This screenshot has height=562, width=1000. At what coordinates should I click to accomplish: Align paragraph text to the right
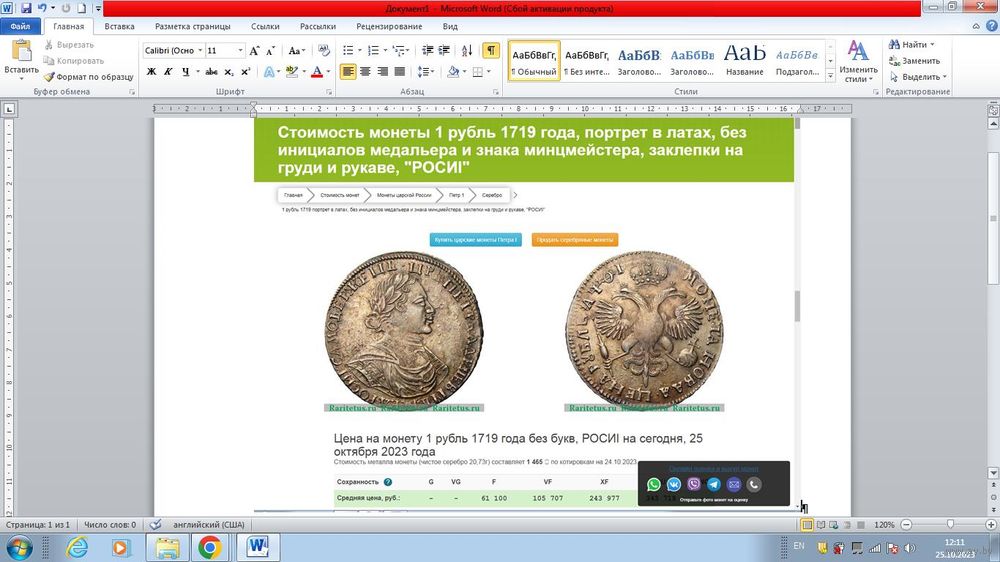click(382, 71)
